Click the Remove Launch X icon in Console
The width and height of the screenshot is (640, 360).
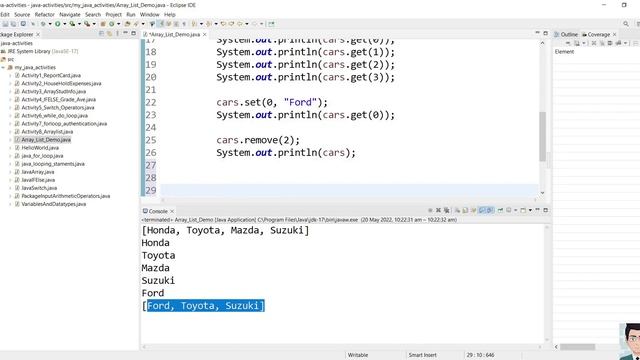[x=438, y=210]
